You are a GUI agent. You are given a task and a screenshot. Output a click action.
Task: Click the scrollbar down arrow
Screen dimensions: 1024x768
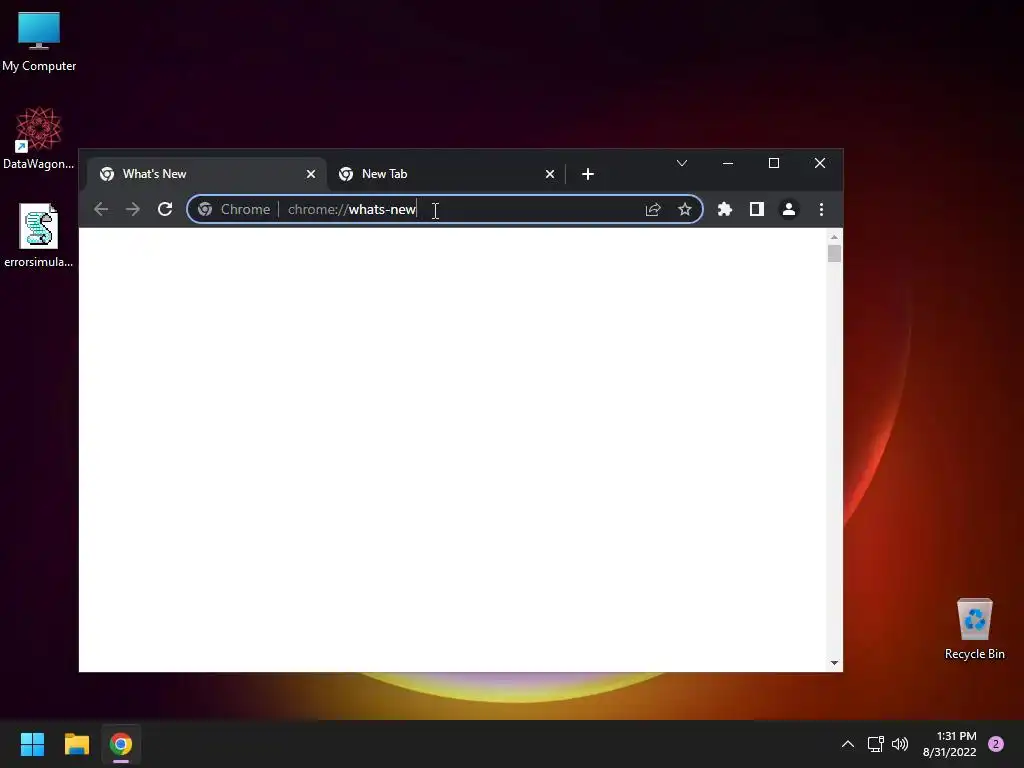coord(834,663)
